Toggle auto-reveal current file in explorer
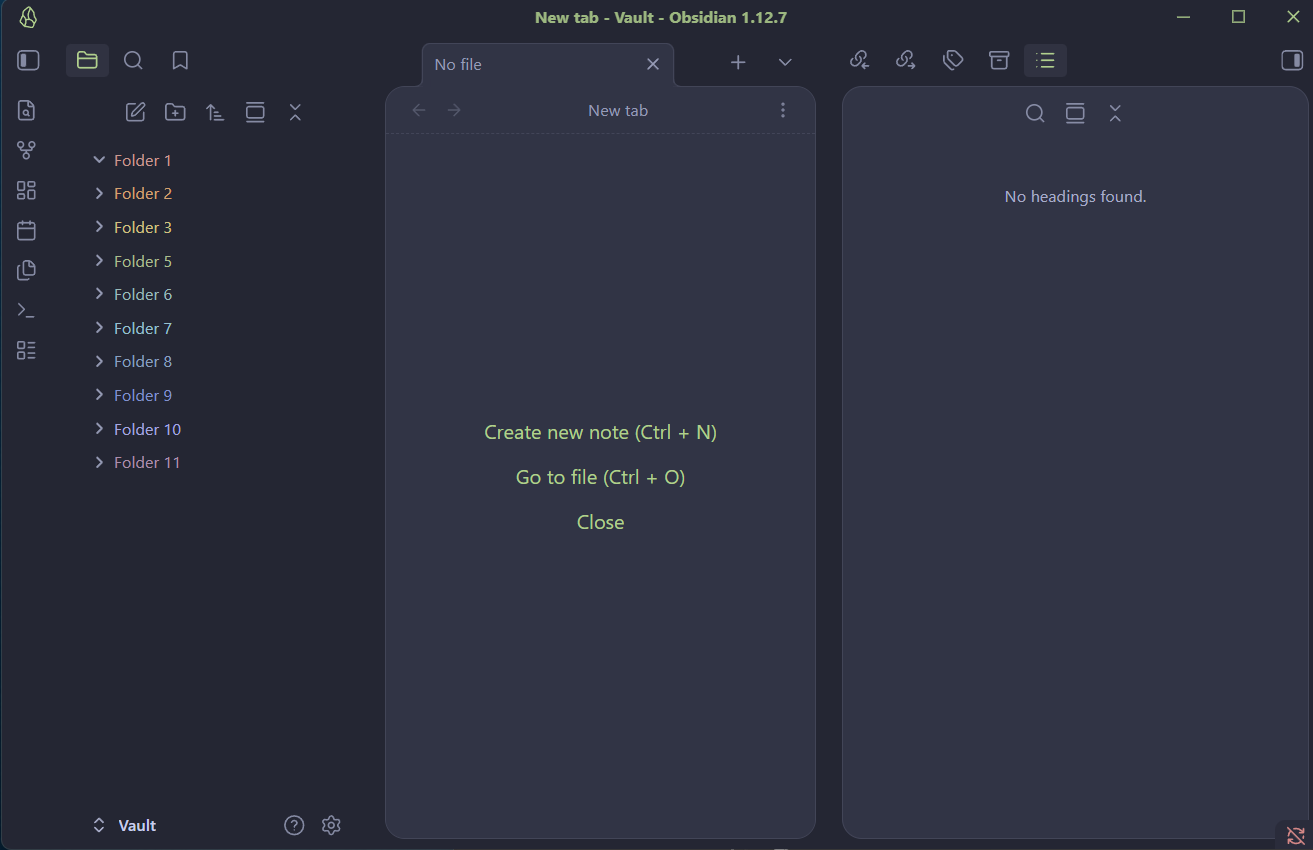Screen dimensions: 1313x850 255,112
